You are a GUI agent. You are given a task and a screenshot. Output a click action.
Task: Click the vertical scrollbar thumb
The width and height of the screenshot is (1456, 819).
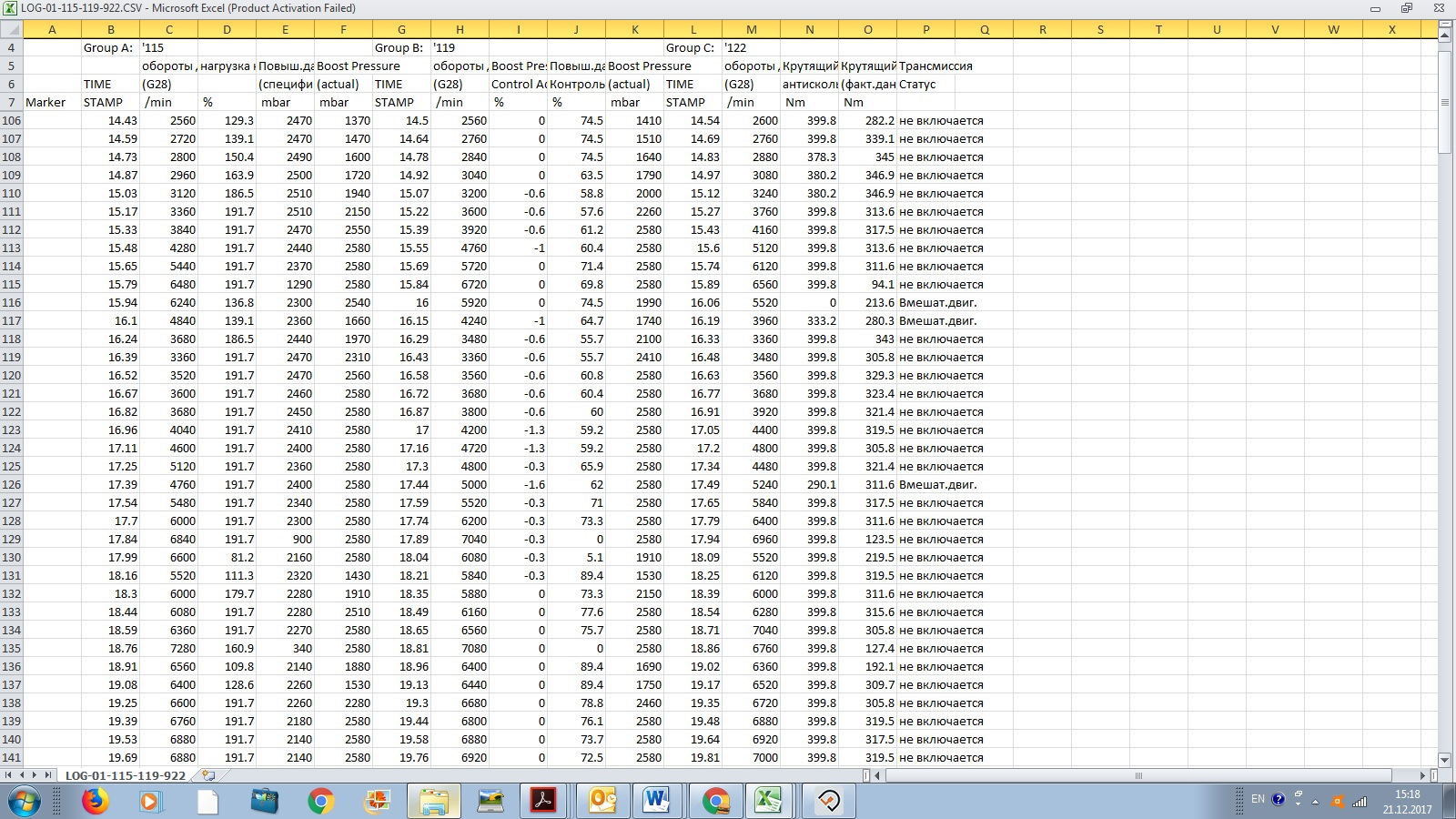[1444, 102]
